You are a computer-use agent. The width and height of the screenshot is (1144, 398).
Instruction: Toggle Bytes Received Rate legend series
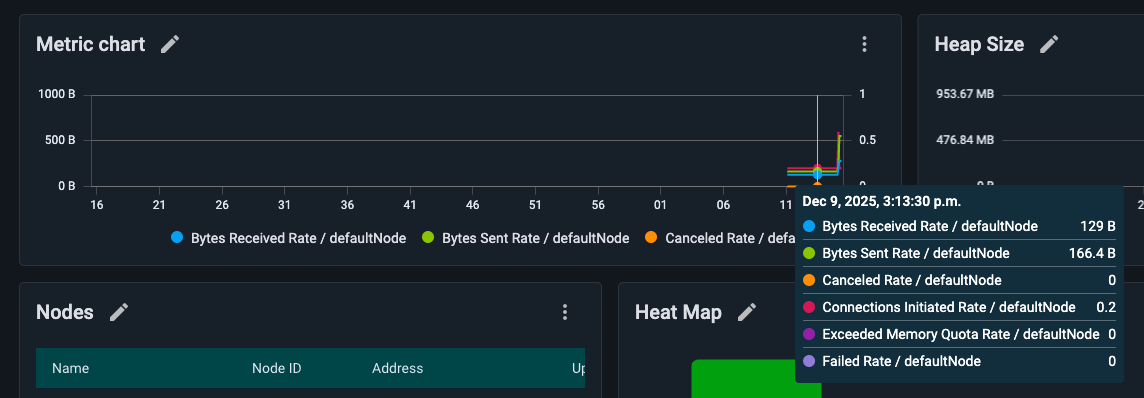(x=288, y=238)
